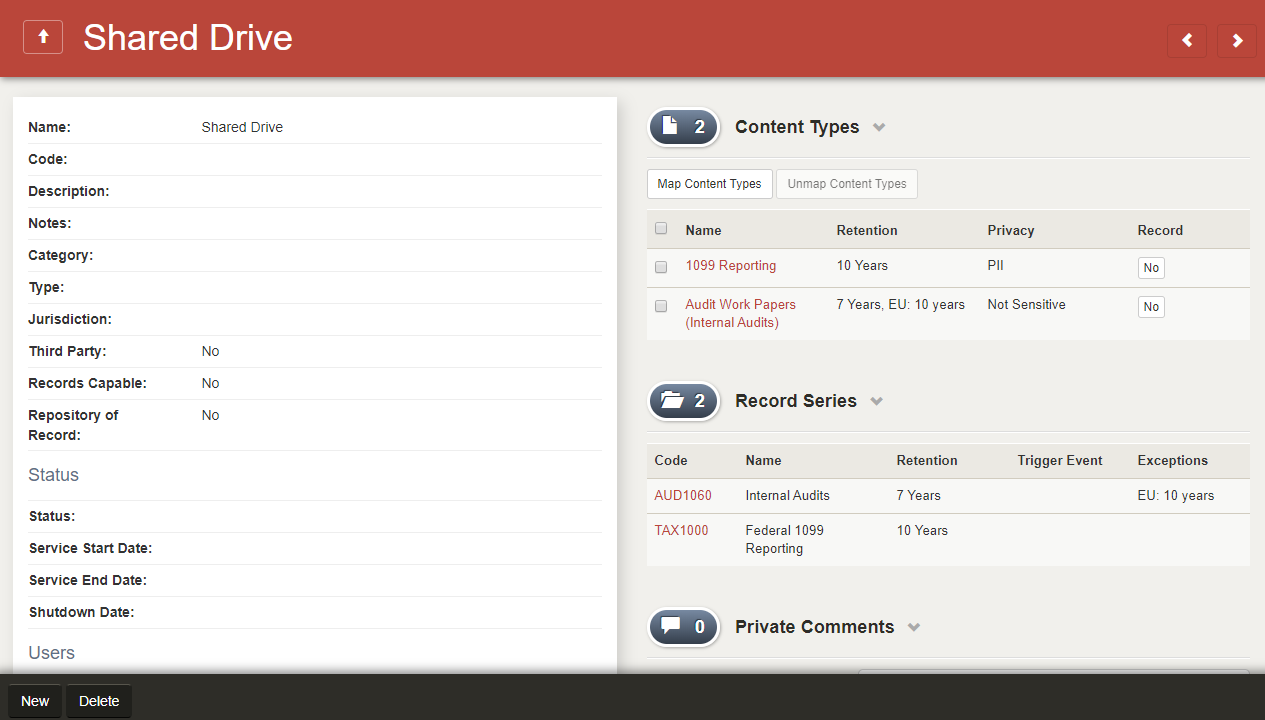The image size is (1265, 720).
Task: Open record series TAX1000
Action: (x=681, y=530)
